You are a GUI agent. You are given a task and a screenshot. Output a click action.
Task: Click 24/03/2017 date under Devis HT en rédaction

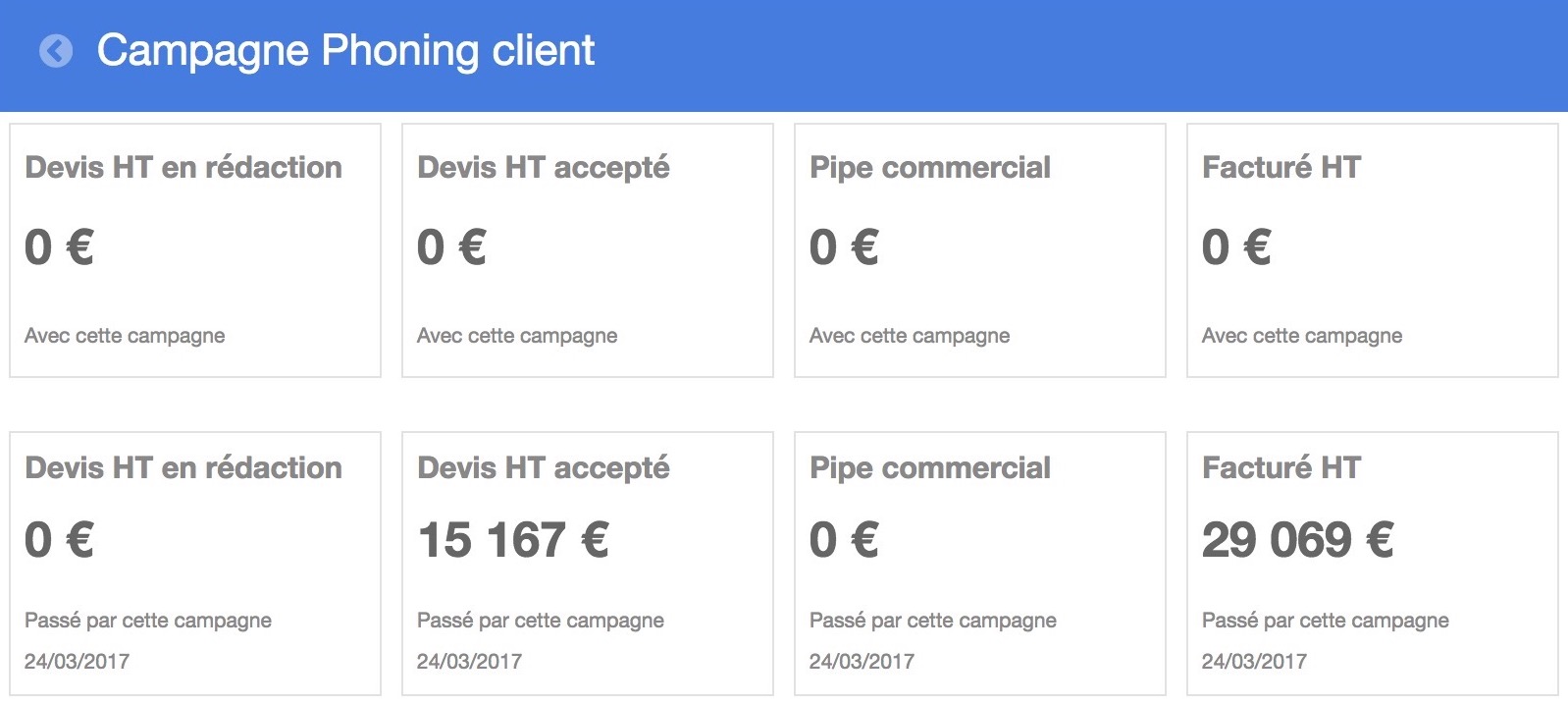[77, 661]
